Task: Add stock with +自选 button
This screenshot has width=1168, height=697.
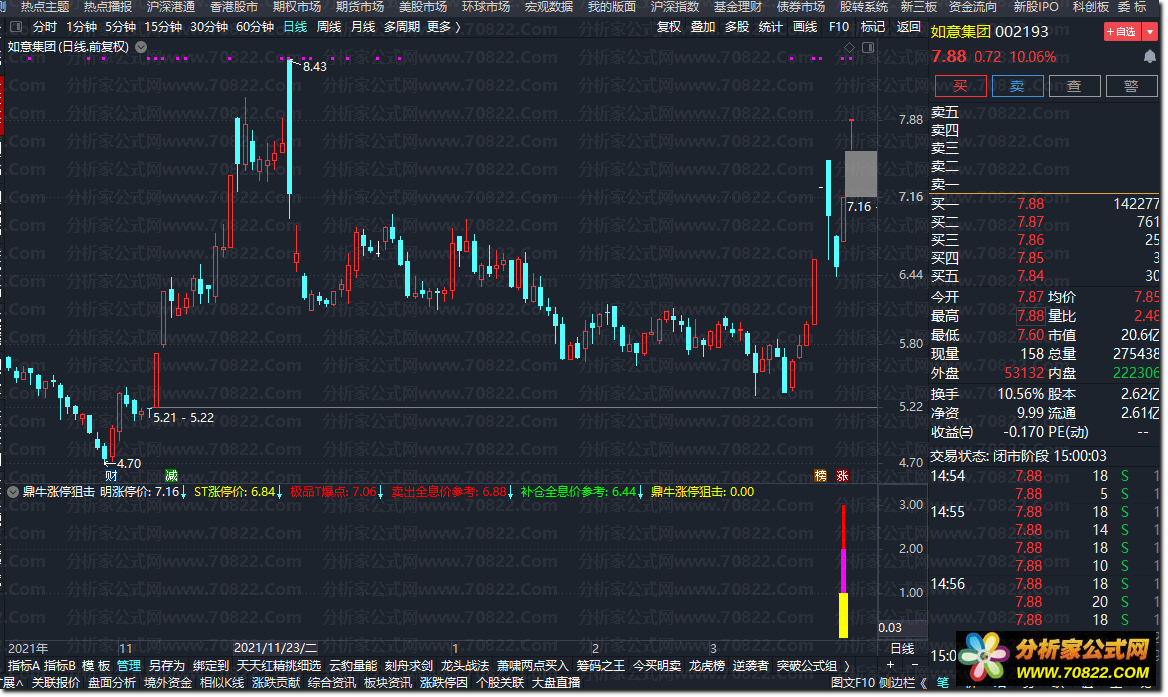Action: point(1122,31)
